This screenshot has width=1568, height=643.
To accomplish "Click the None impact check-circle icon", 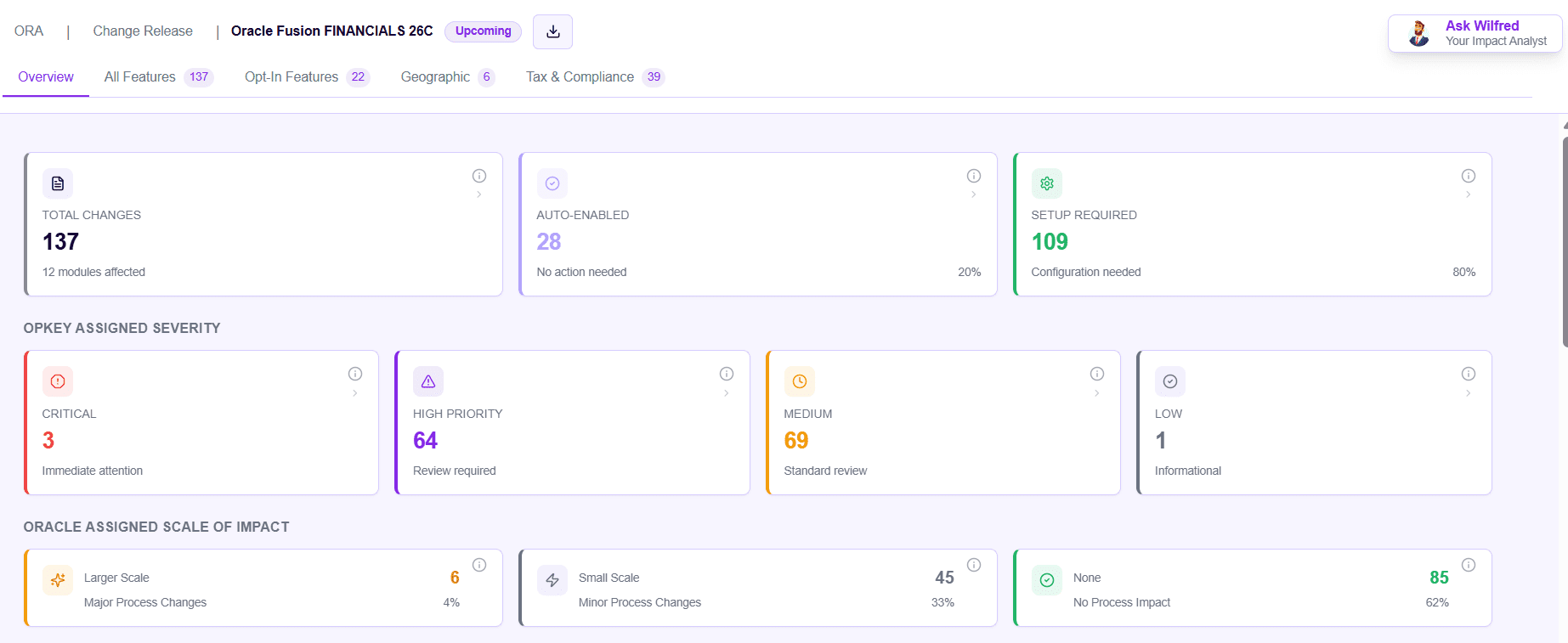I will click(x=1047, y=580).
